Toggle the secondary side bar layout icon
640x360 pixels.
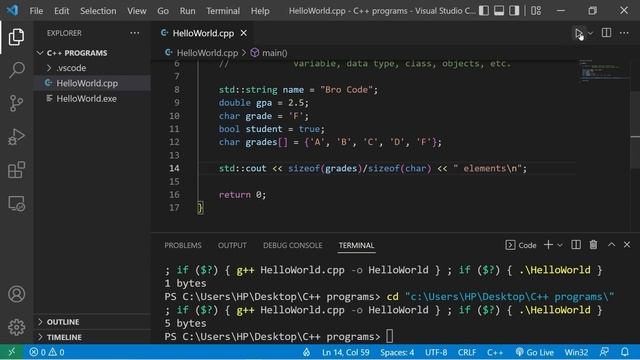[514, 11]
